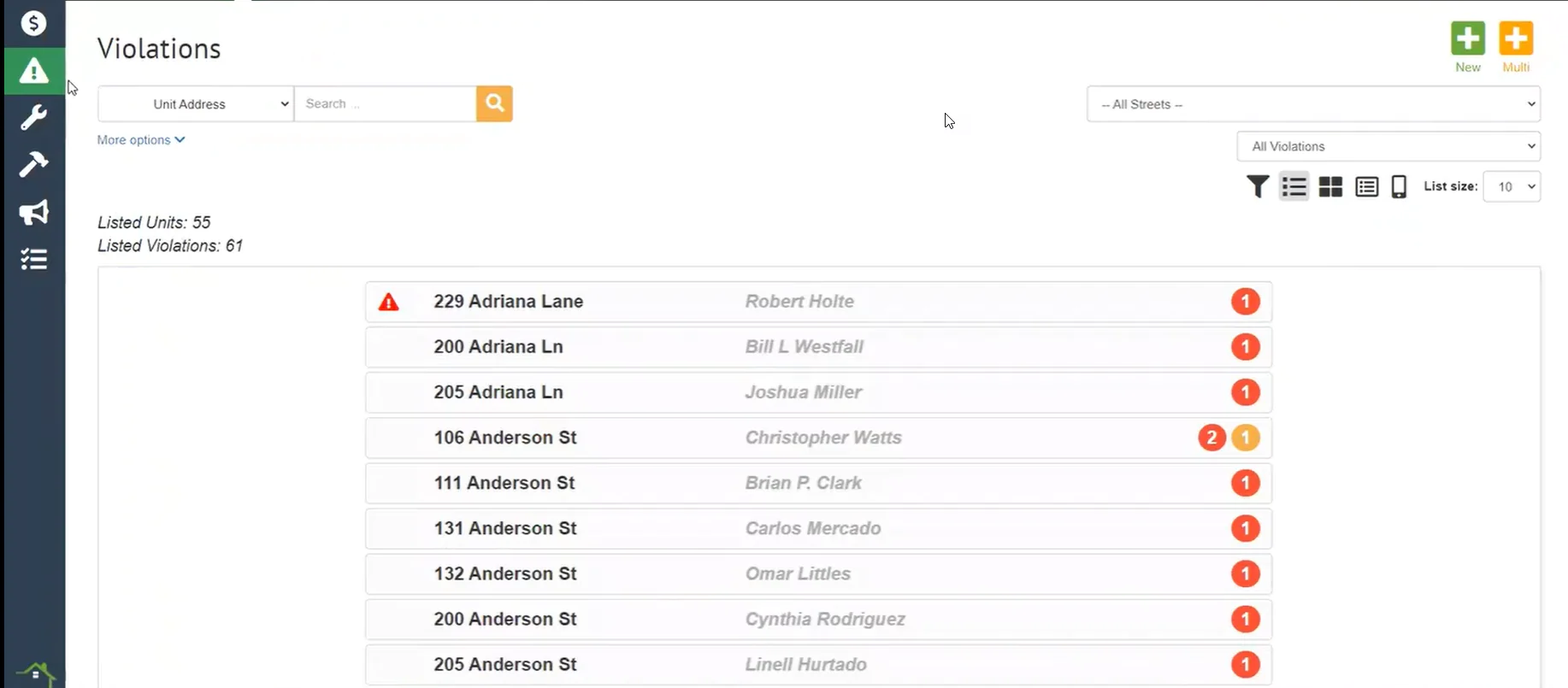Switch to bulleted list view

pyautogui.click(x=1294, y=186)
